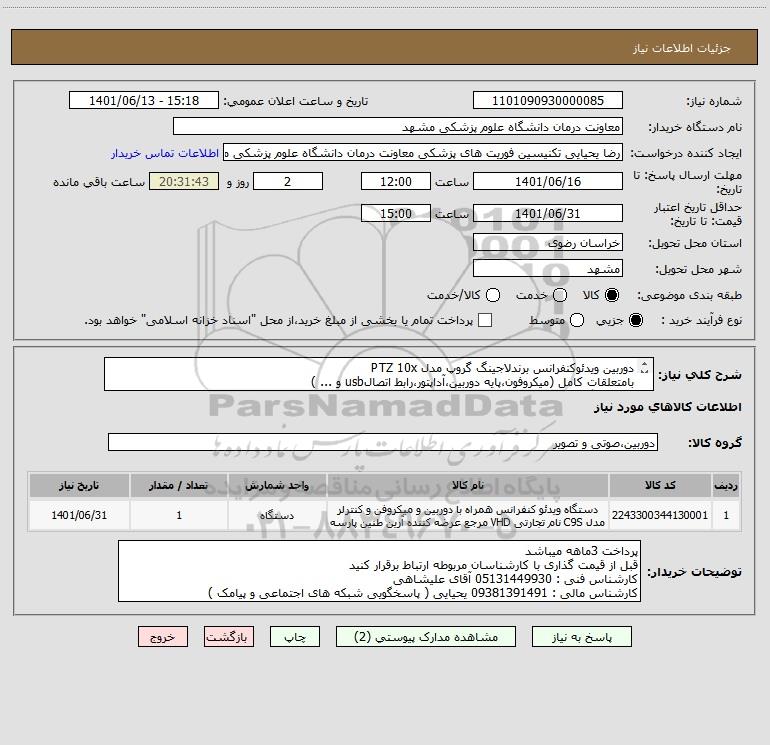Click the تعداد / مقدار column header

point(179,485)
